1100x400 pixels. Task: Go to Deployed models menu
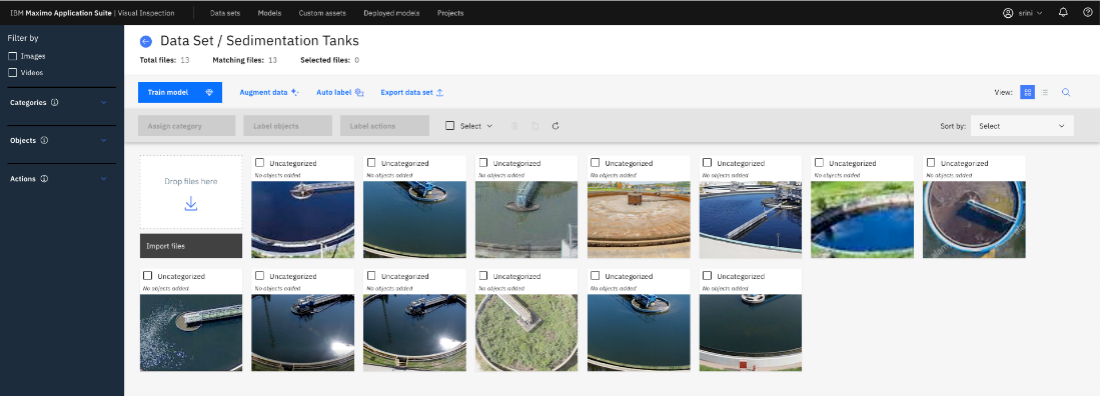click(391, 13)
